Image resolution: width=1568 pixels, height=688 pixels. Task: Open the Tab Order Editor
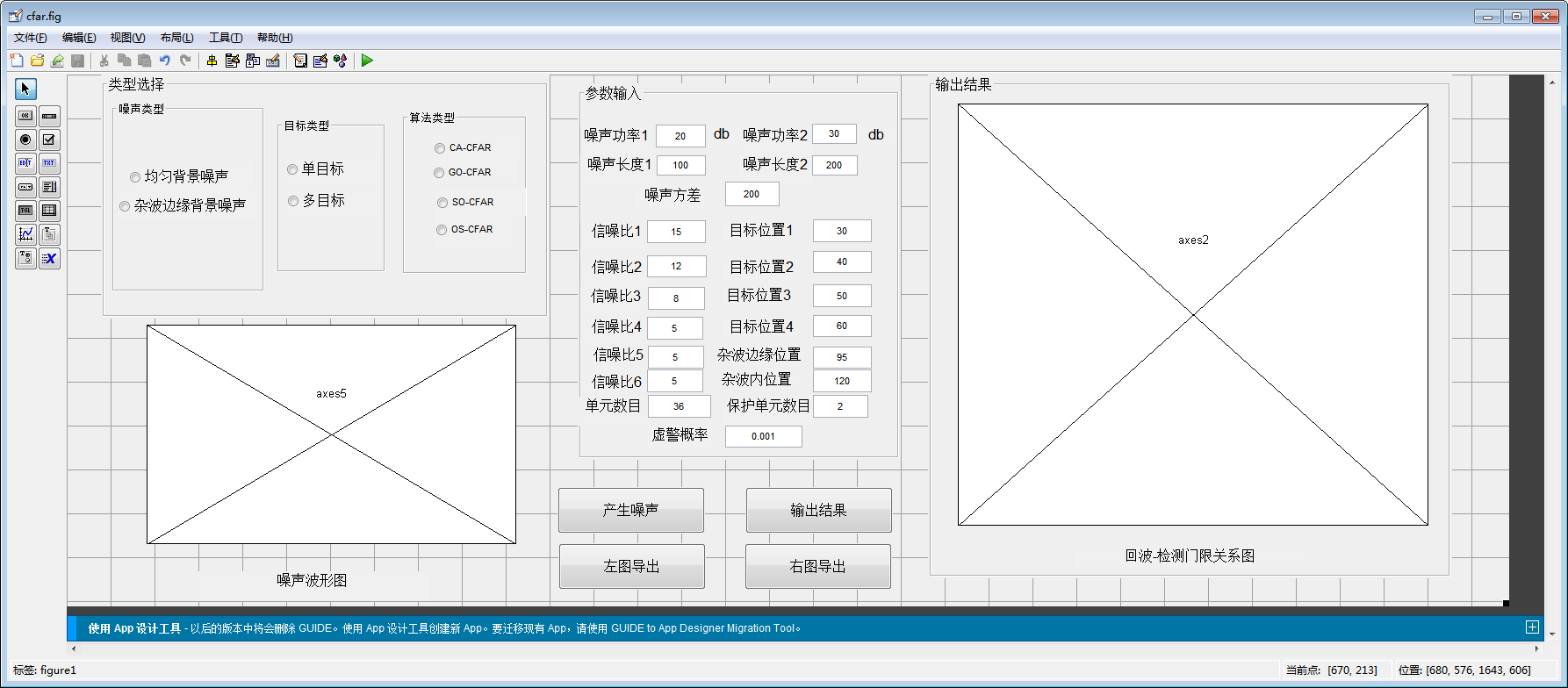[x=253, y=61]
